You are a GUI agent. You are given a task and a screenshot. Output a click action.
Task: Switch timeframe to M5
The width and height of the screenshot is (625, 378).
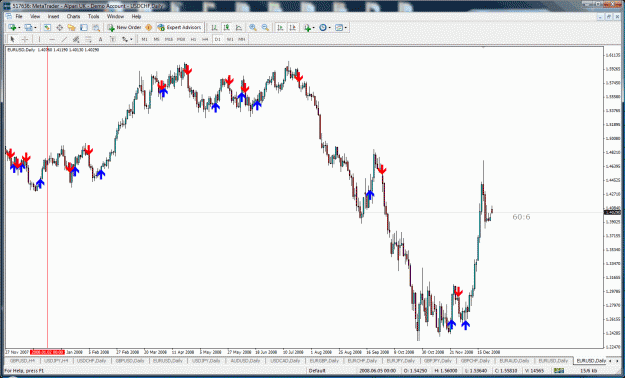157,39
